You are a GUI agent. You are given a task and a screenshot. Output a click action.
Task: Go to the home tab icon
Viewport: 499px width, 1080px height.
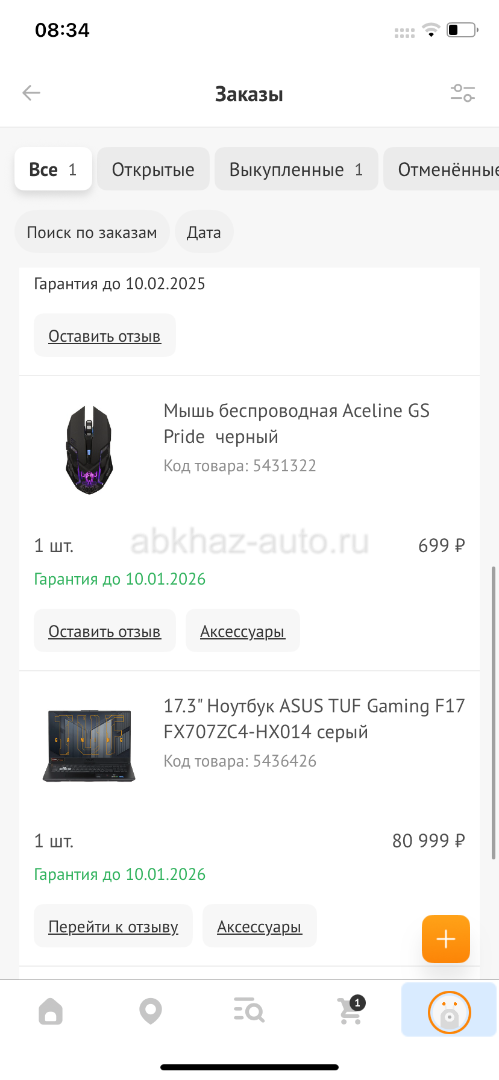click(x=50, y=1012)
